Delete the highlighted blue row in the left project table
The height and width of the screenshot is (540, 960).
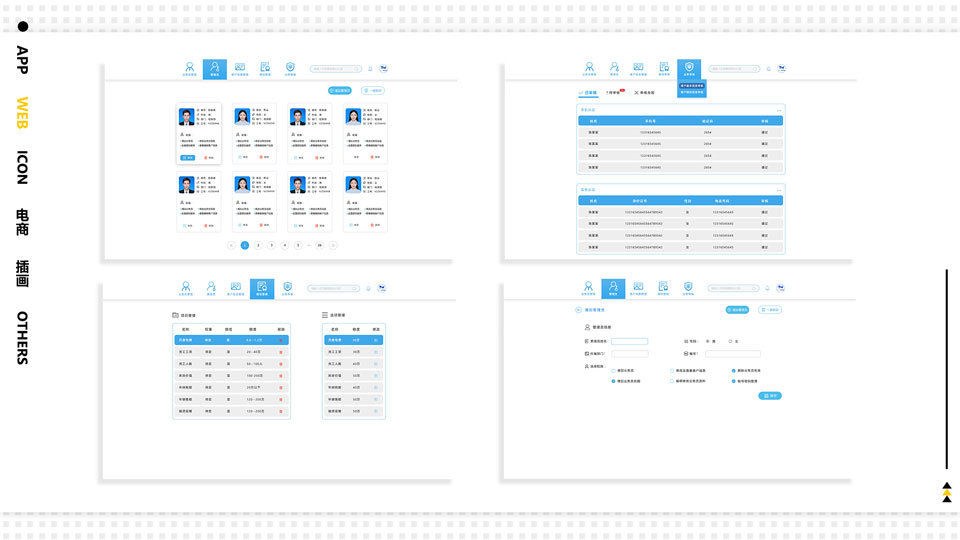point(281,340)
